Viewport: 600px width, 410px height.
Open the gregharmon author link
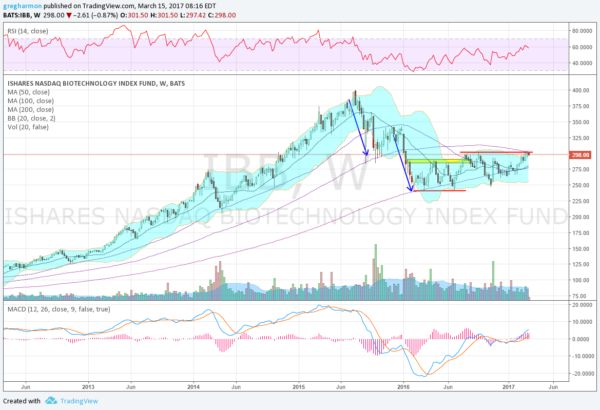[22, 6]
